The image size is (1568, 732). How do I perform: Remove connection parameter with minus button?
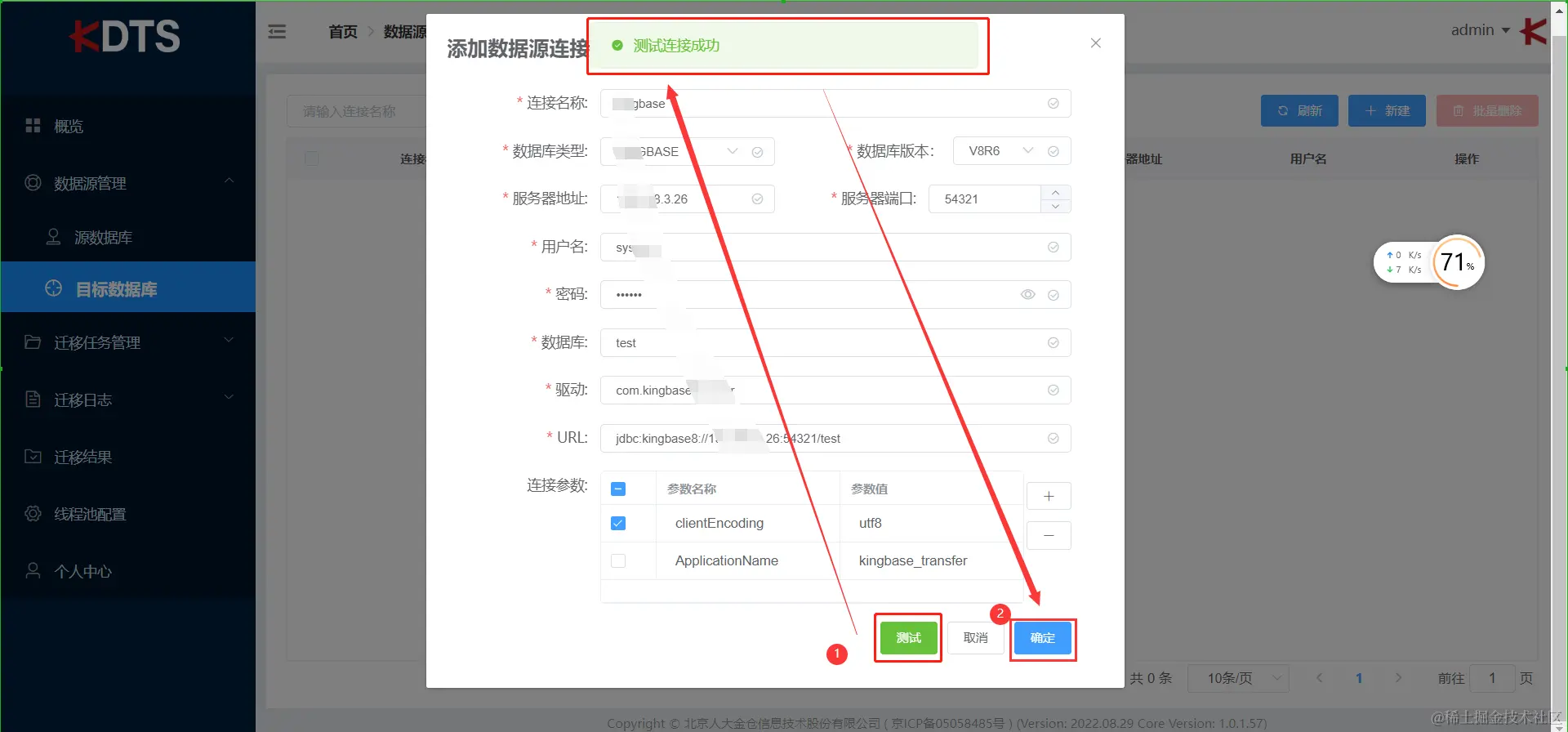[1049, 535]
